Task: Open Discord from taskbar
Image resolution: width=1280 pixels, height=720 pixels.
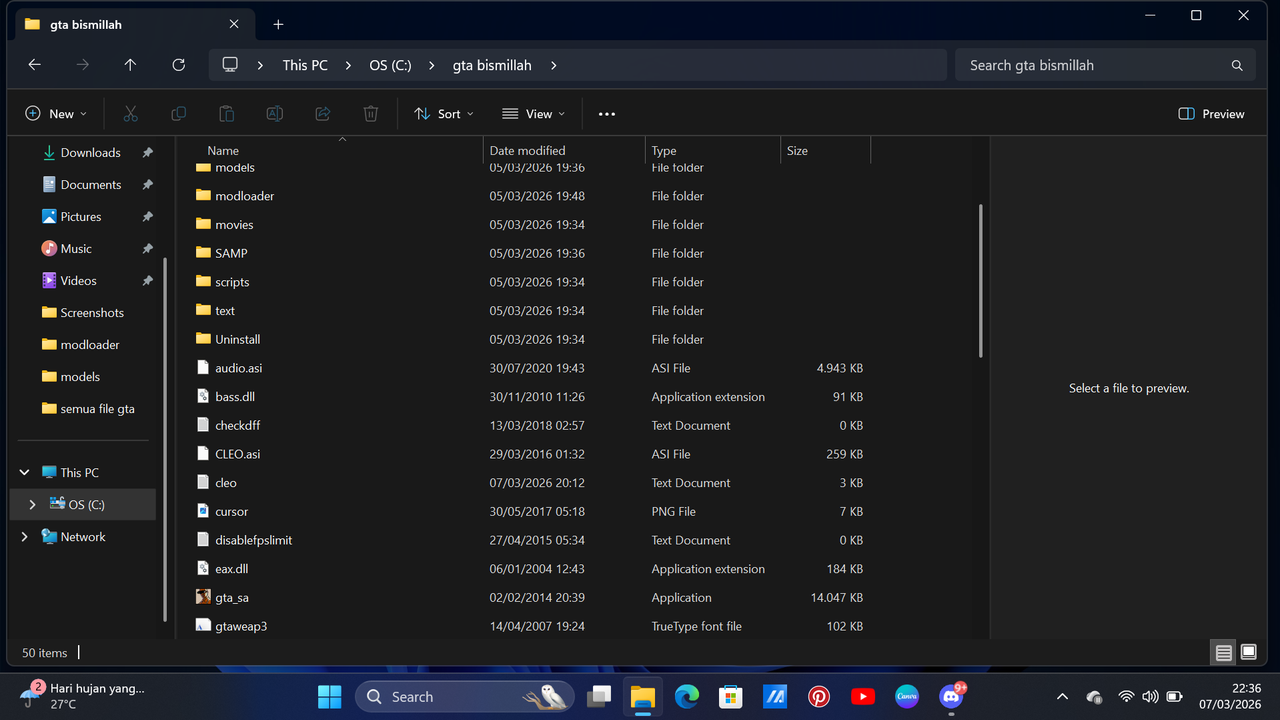Action: (x=951, y=696)
